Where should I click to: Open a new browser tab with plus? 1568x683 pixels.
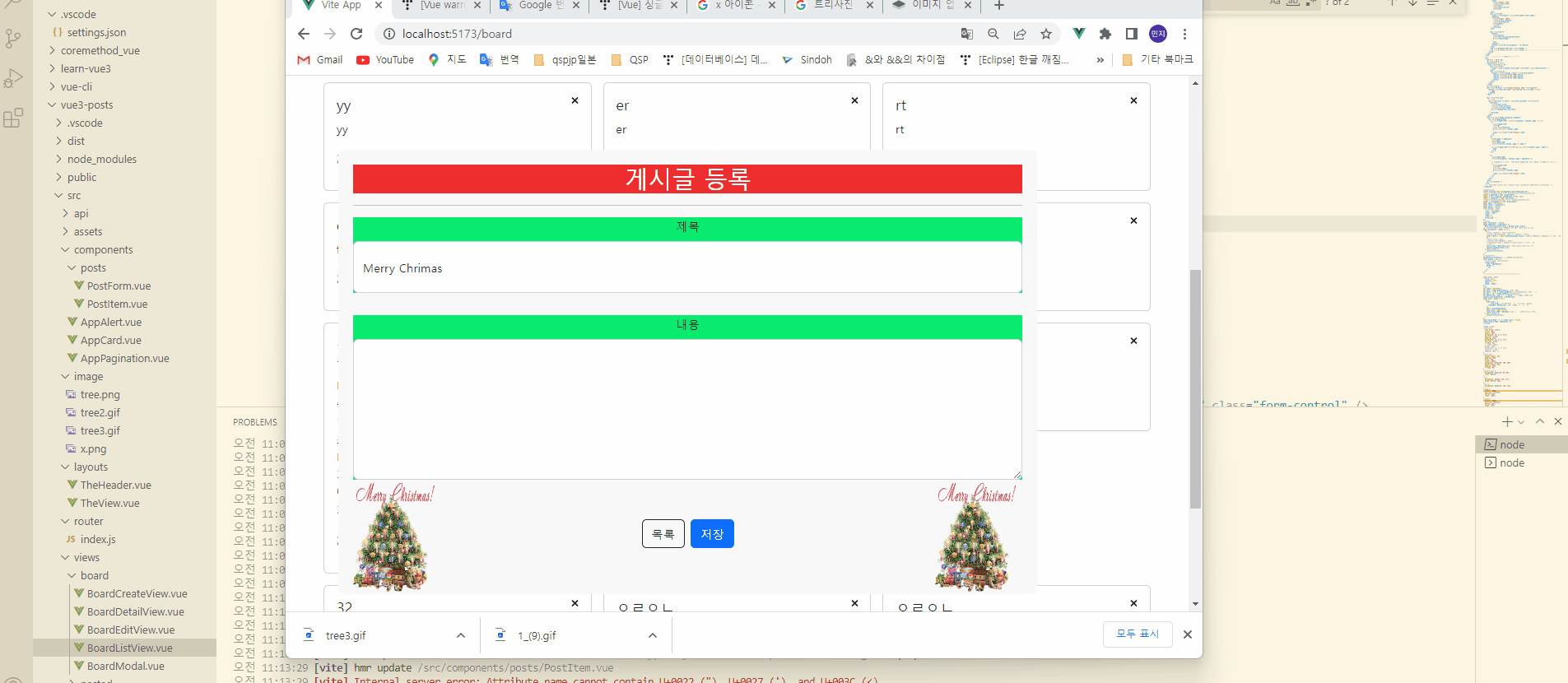[x=999, y=5]
